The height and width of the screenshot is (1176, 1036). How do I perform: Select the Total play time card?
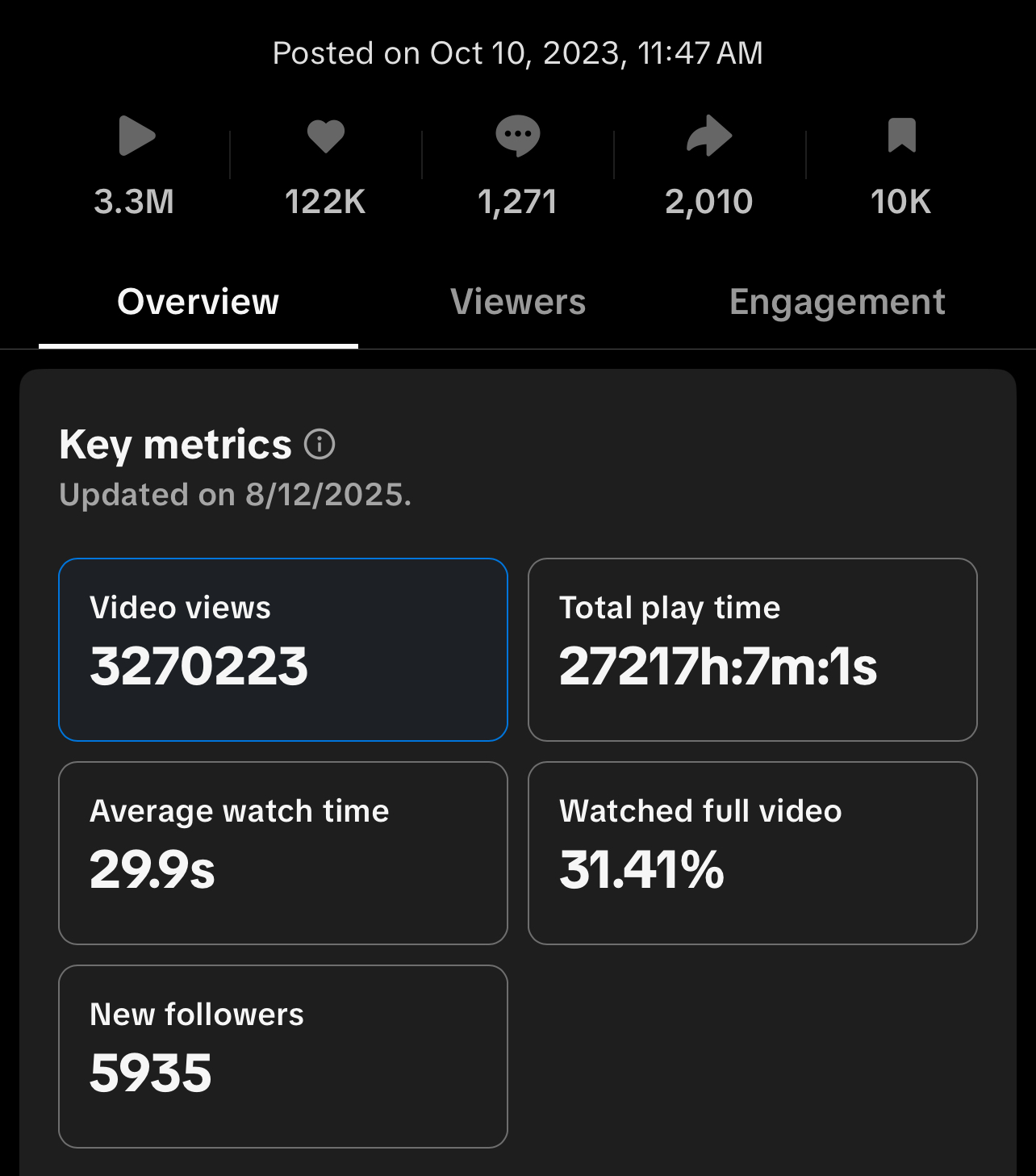pyautogui.click(x=753, y=650)
